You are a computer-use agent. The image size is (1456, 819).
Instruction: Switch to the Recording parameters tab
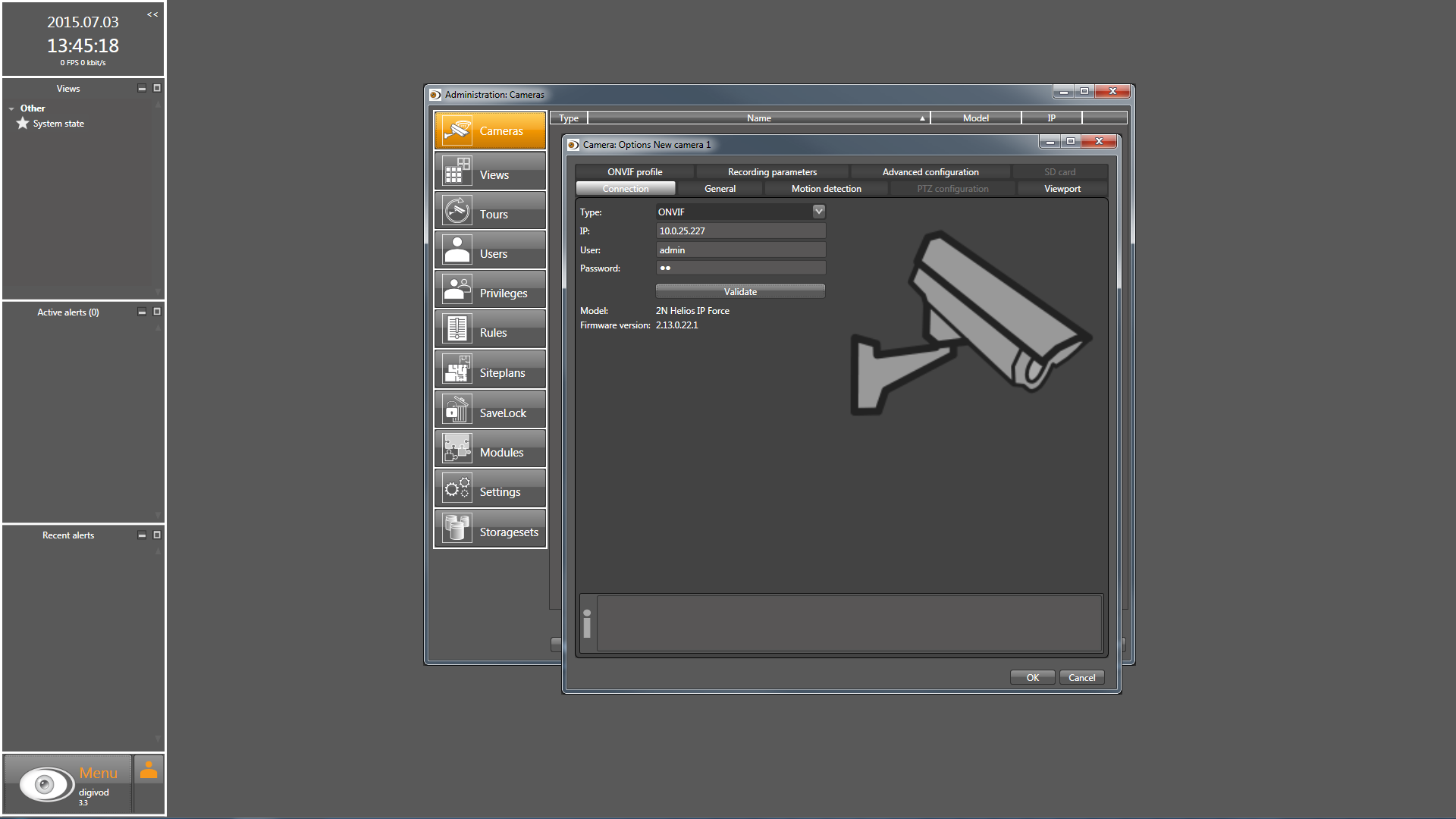pos(772,172)
